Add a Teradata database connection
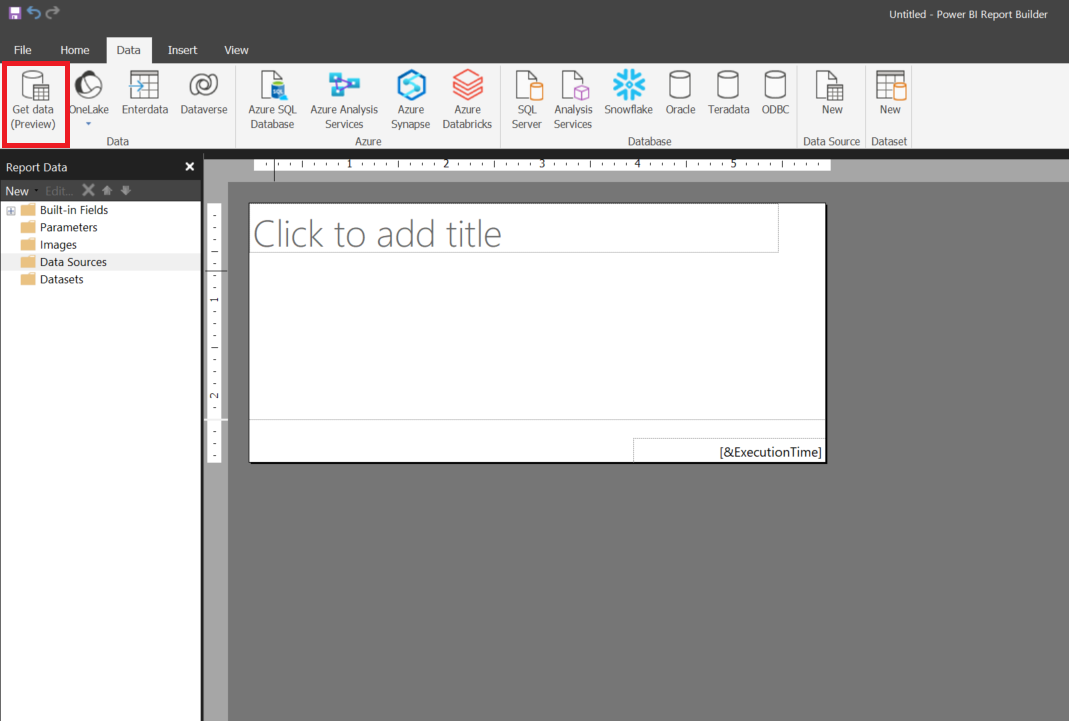This screenshot has height=721, width=1069. [x=728, y=95]
